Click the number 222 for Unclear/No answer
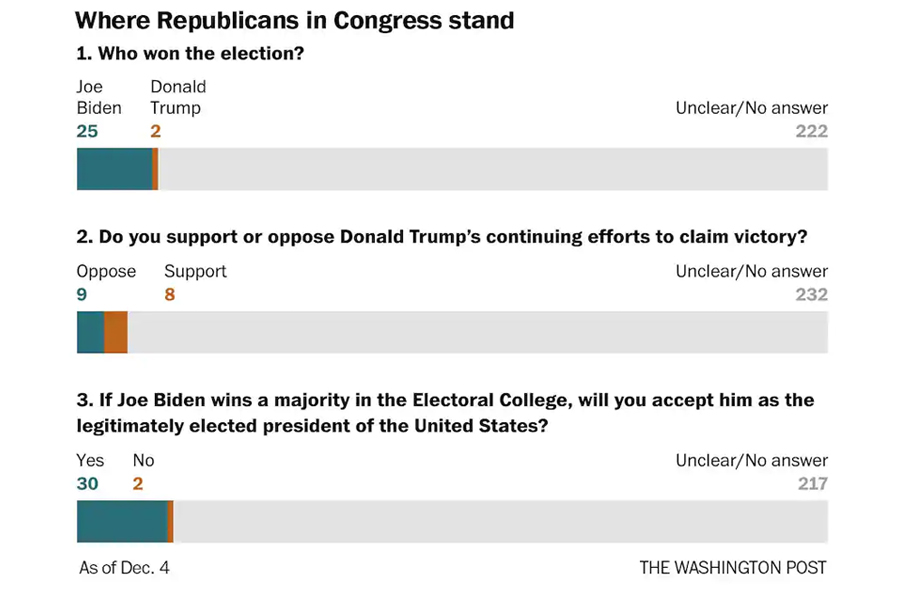The height and width of the screenshot is (600, 900). [x=812, y=131]
